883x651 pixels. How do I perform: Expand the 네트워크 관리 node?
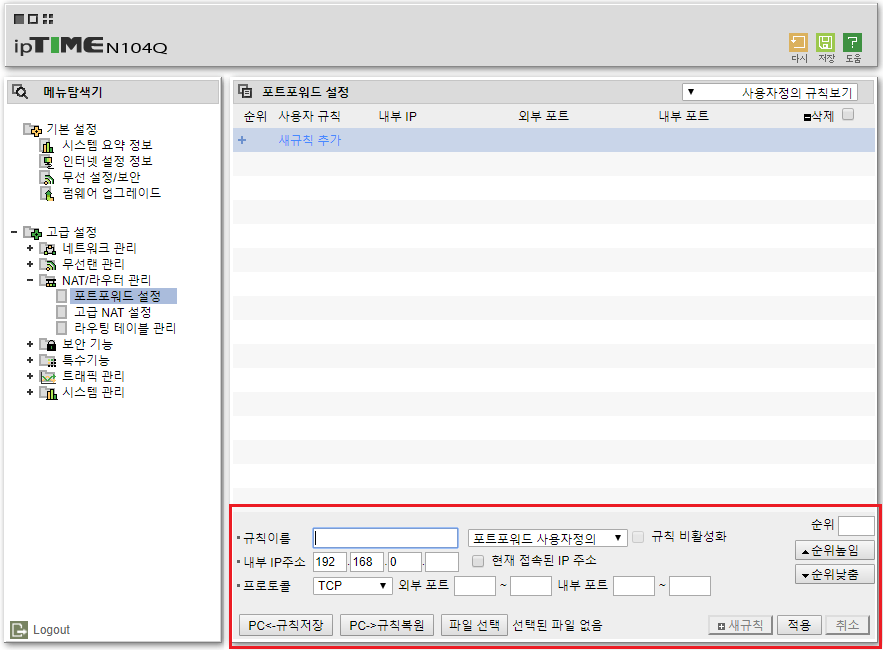click(x=30, y=248)
